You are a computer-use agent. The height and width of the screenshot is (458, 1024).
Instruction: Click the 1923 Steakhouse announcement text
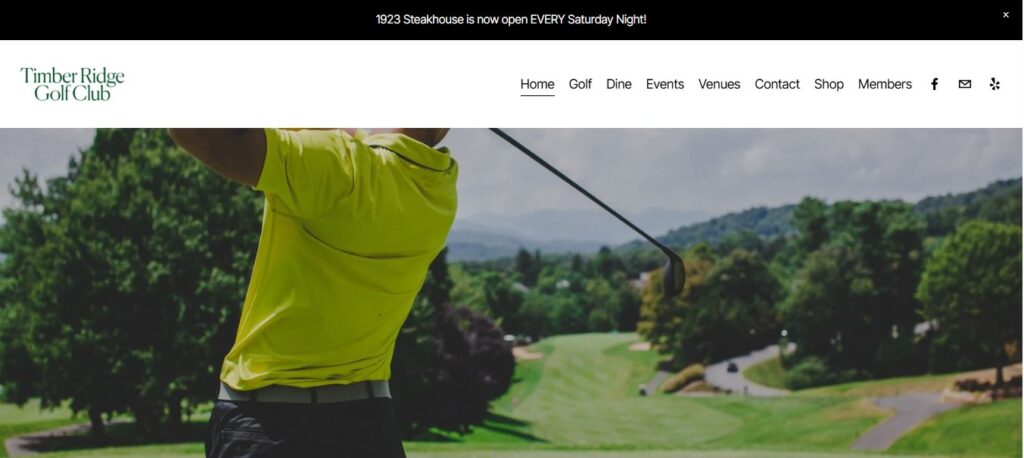tap(511, 20)
